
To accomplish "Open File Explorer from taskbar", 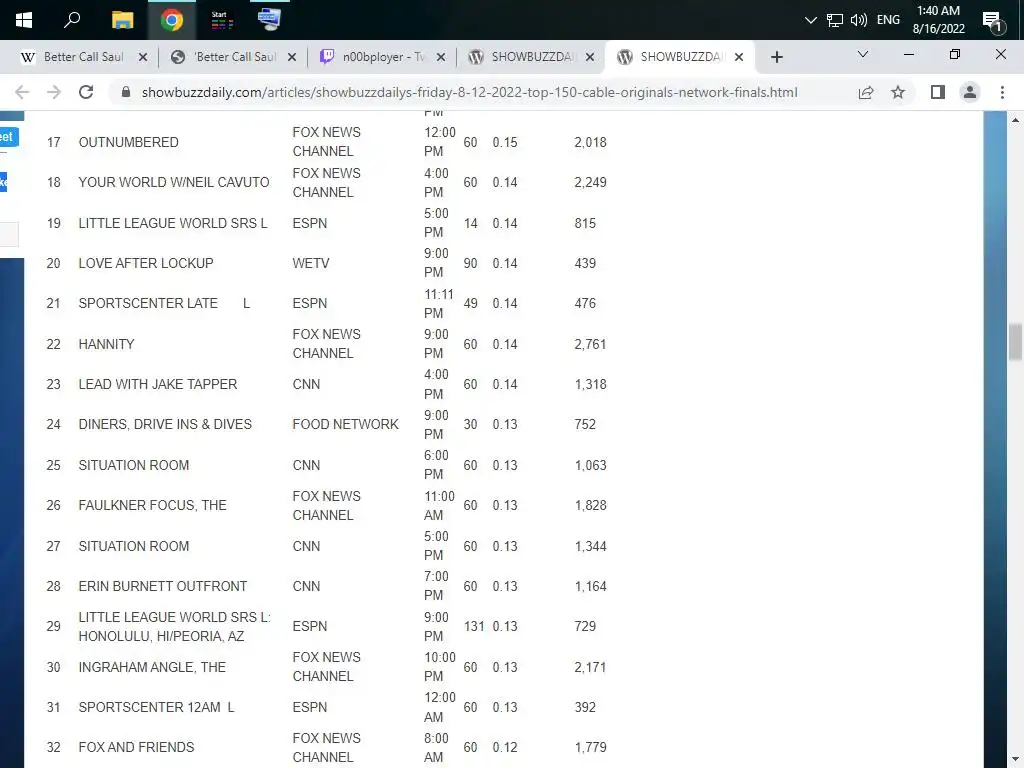I will pyautogui.click(x=122, y=20).
